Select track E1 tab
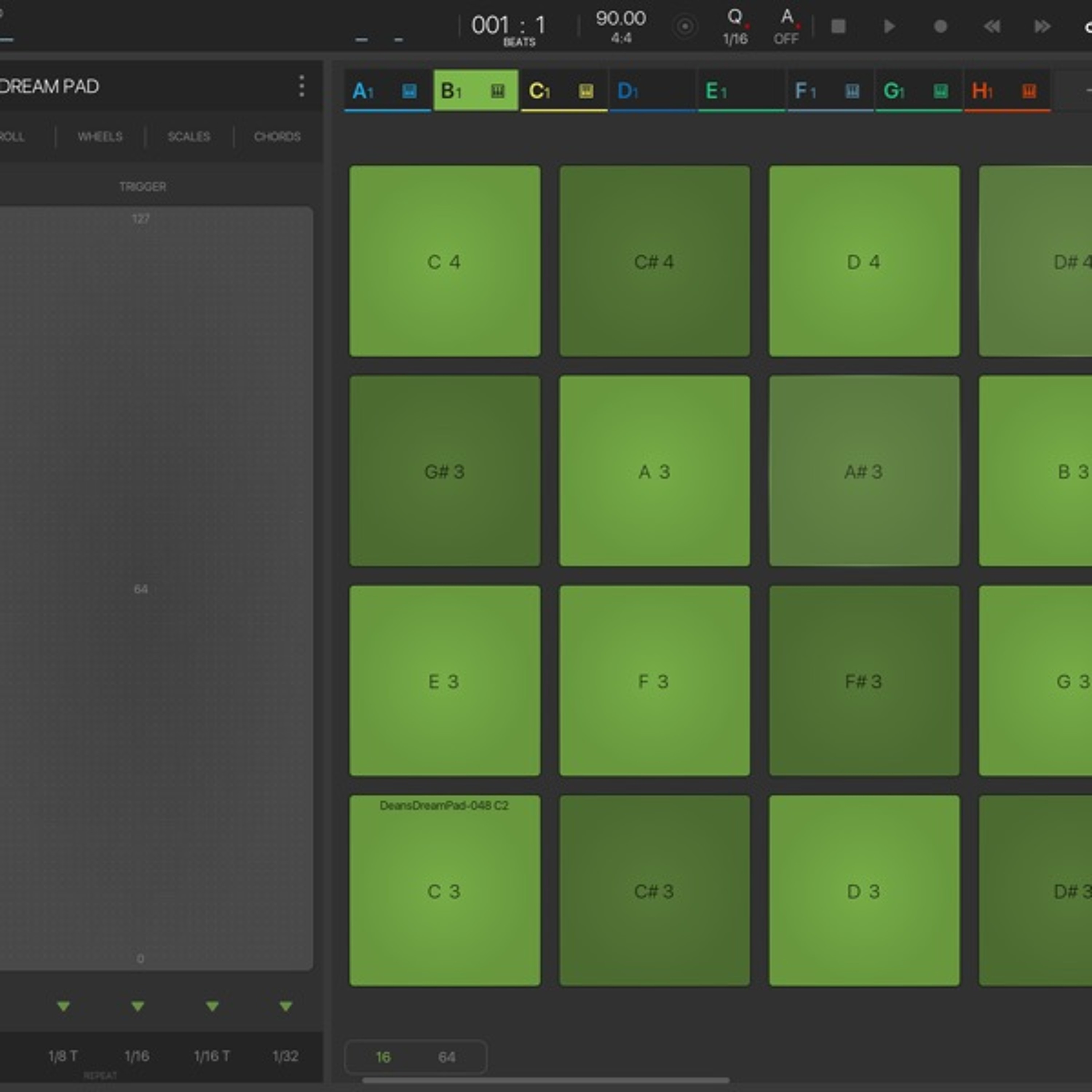The height and width of the screenshot is (1092, 1092). tap(741, 90)
